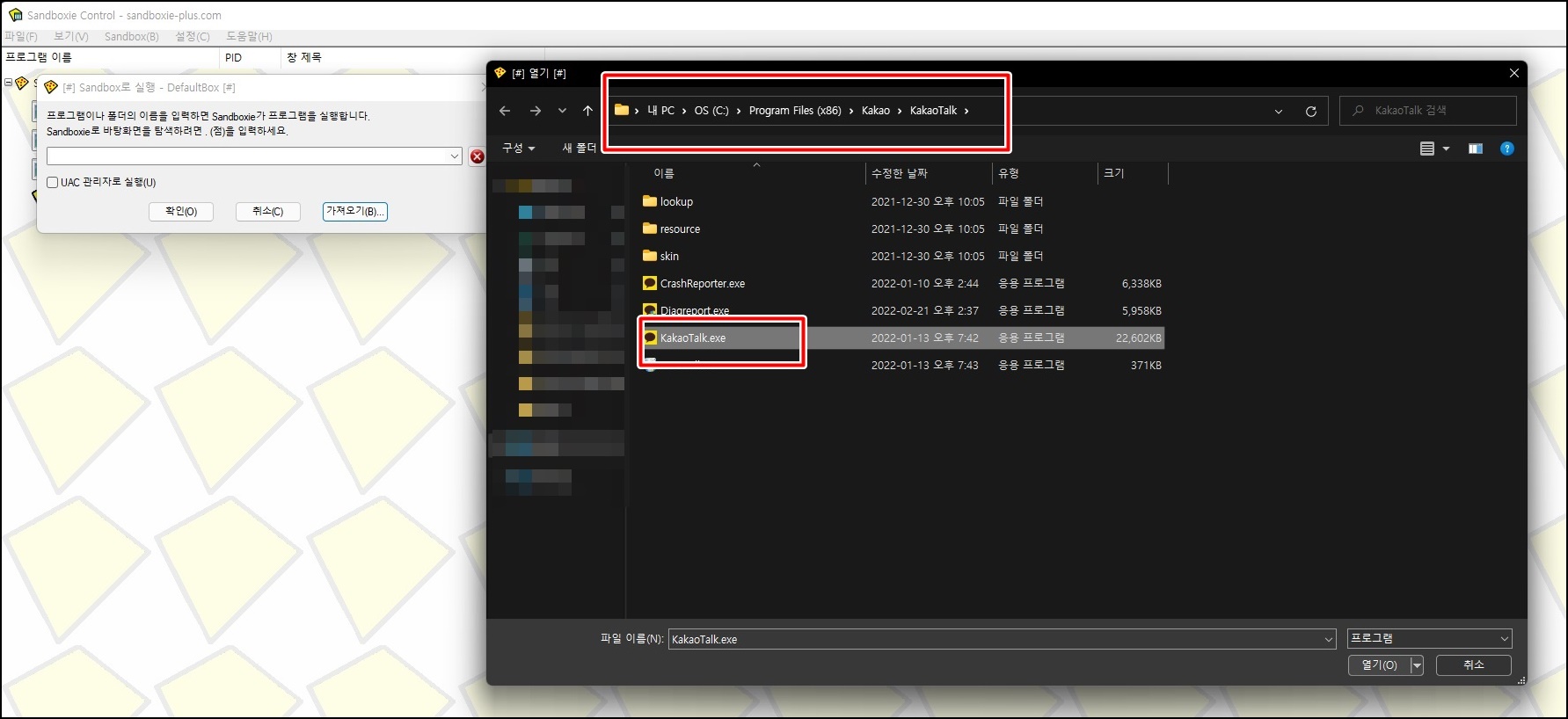Open the Sandbox(B) menu
Image resolution: width=1568 pixels, height=719 pixels.
[131, 36]
